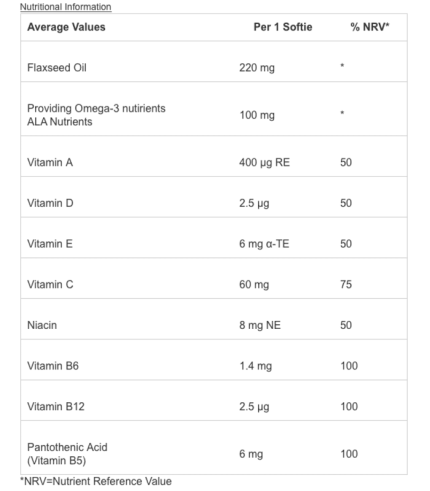The image size is (430, 491).
Task: Click the Per 1 Softie column header
Action: [x=283, y=27]
